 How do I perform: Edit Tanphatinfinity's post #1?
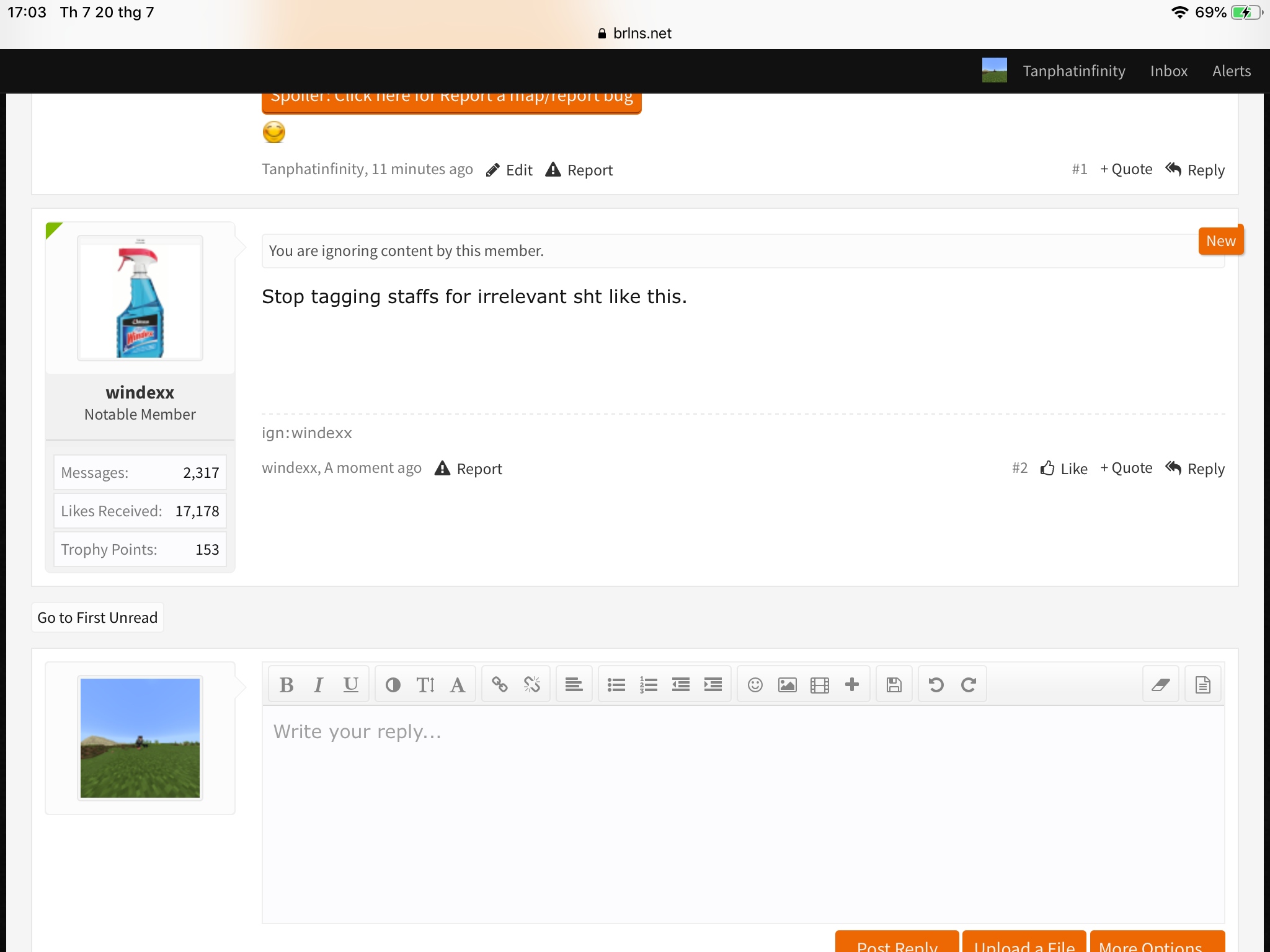click(x=509, y=170)
